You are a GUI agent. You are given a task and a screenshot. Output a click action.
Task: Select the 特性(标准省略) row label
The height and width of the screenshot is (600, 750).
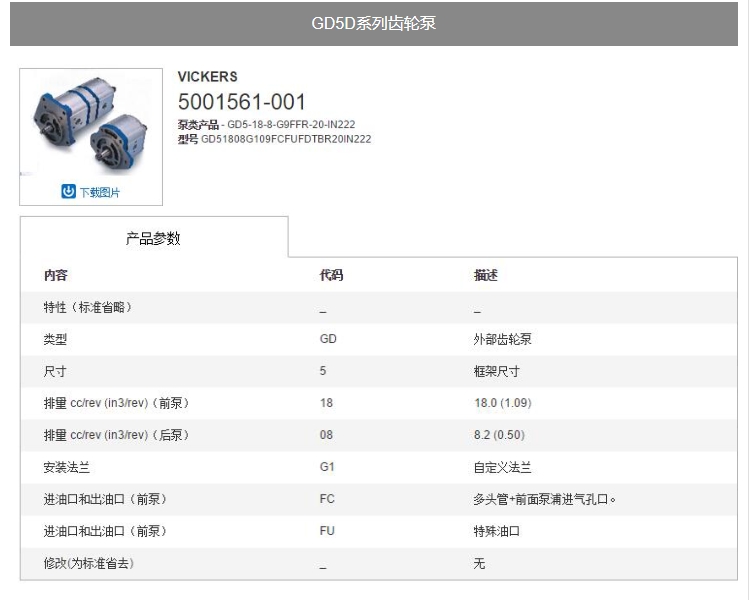pyautogui.click(x=88, y=307)
